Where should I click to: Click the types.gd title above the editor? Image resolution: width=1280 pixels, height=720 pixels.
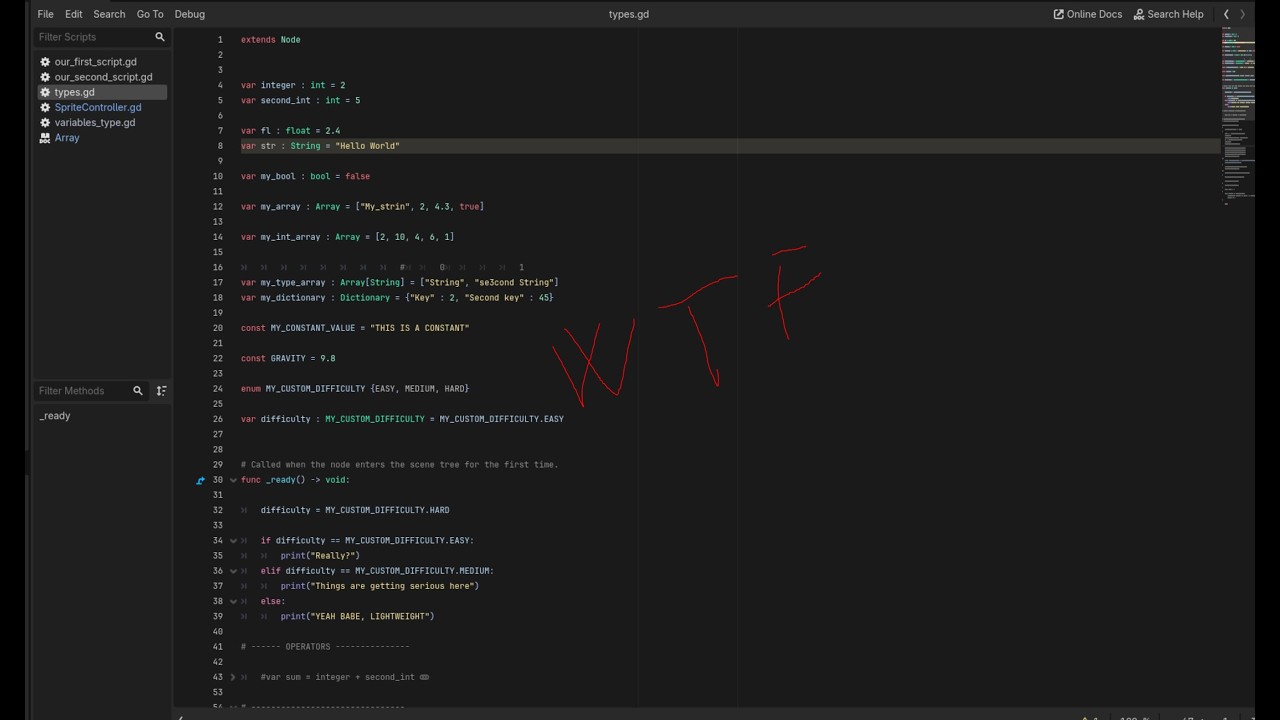629,14
